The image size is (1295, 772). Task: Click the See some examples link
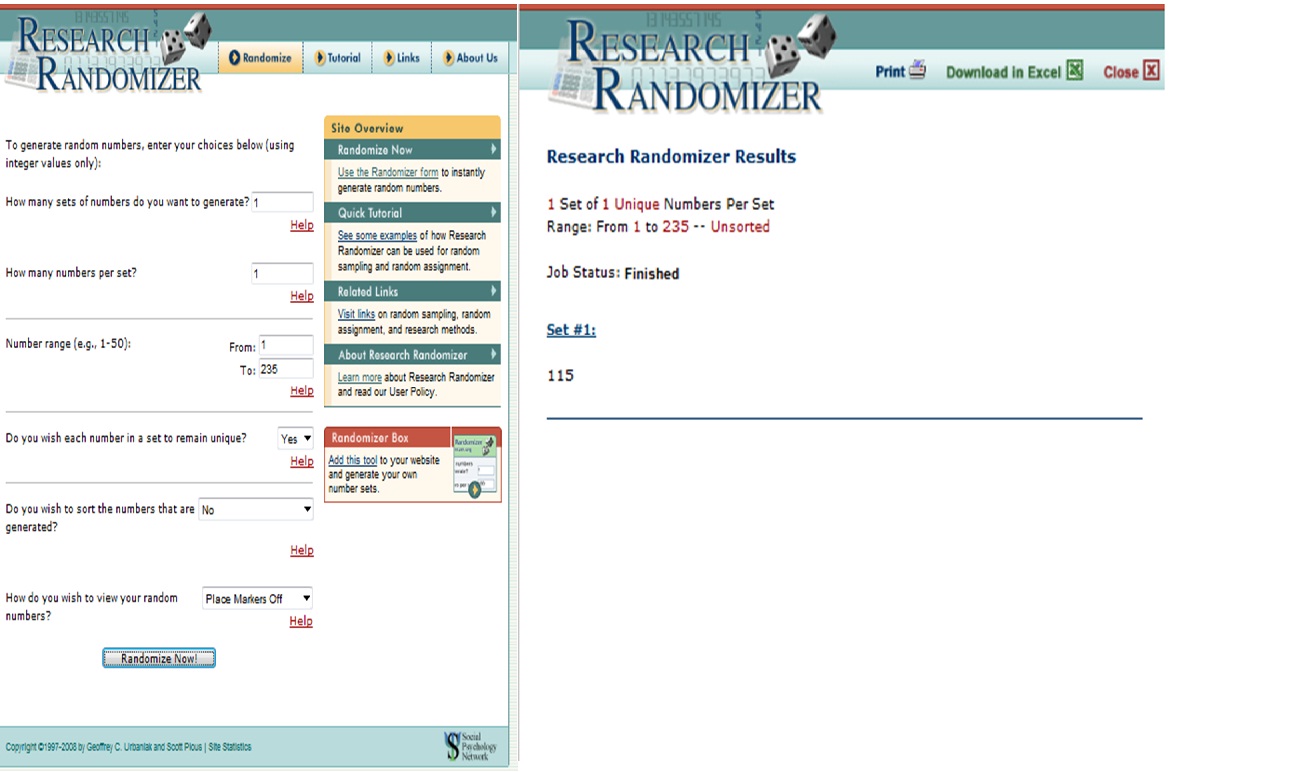[377, 236]
